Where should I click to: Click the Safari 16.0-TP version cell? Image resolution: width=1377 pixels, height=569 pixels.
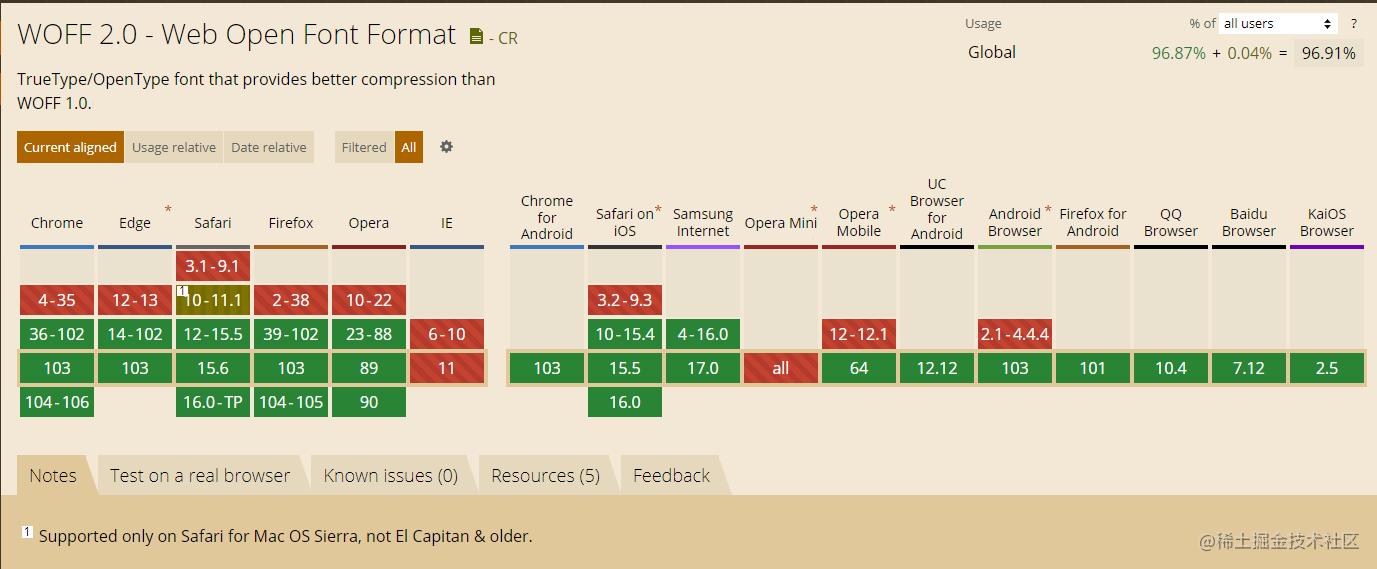[x=213, y=402]
